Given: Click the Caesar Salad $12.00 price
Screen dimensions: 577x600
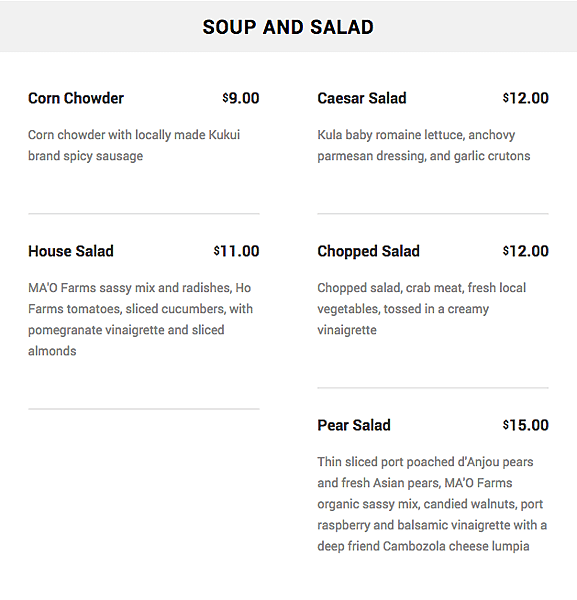Looking at the screenshot, I should [526, 98].
